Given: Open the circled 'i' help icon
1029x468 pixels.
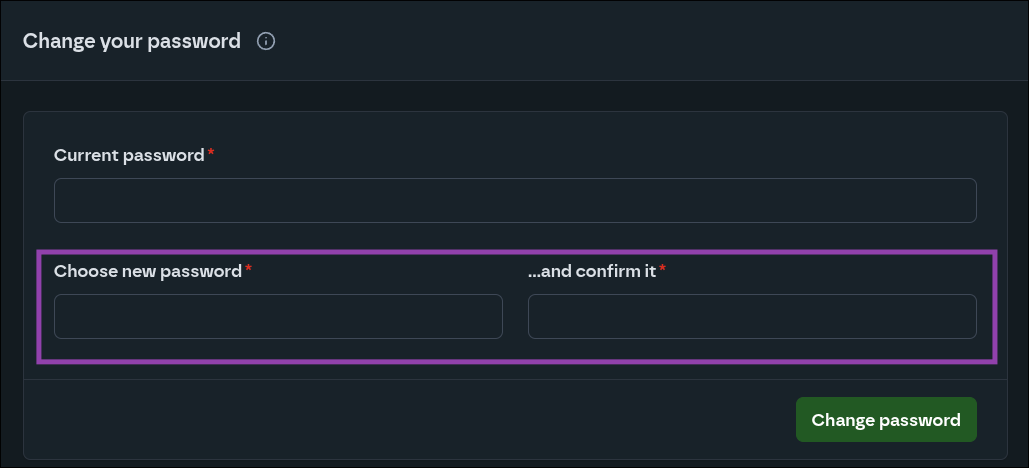Looking at the screenshot, I should [266, 41].
